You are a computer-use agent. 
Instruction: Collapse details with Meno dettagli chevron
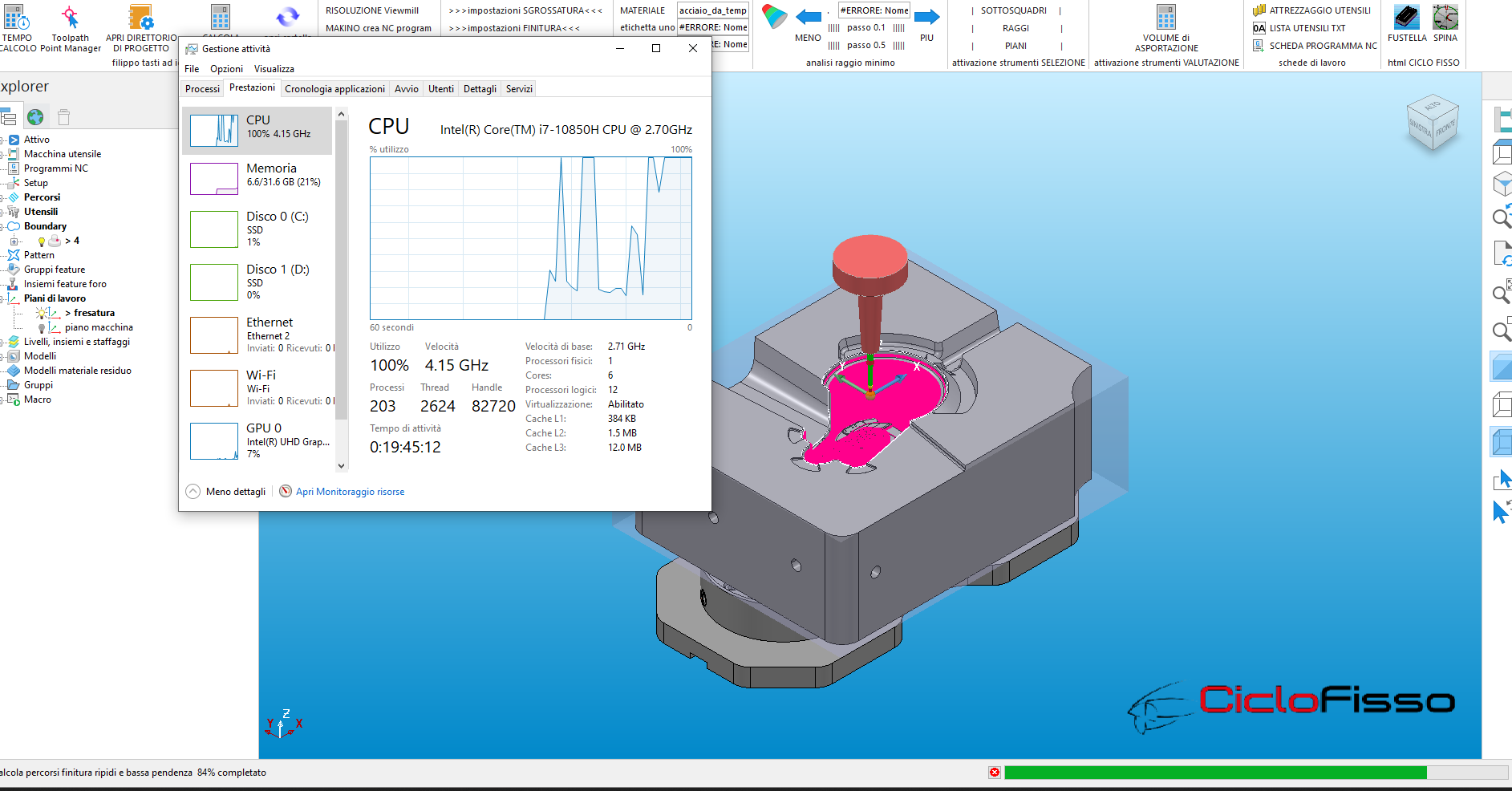click(x=193, y=492)
